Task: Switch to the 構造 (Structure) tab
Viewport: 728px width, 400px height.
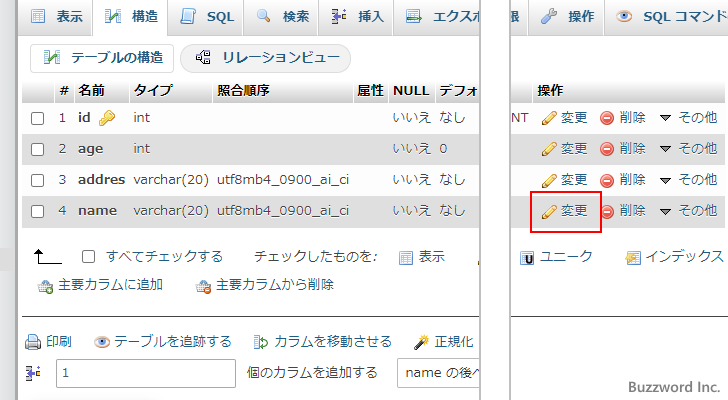Action: (x=130, y=17)
